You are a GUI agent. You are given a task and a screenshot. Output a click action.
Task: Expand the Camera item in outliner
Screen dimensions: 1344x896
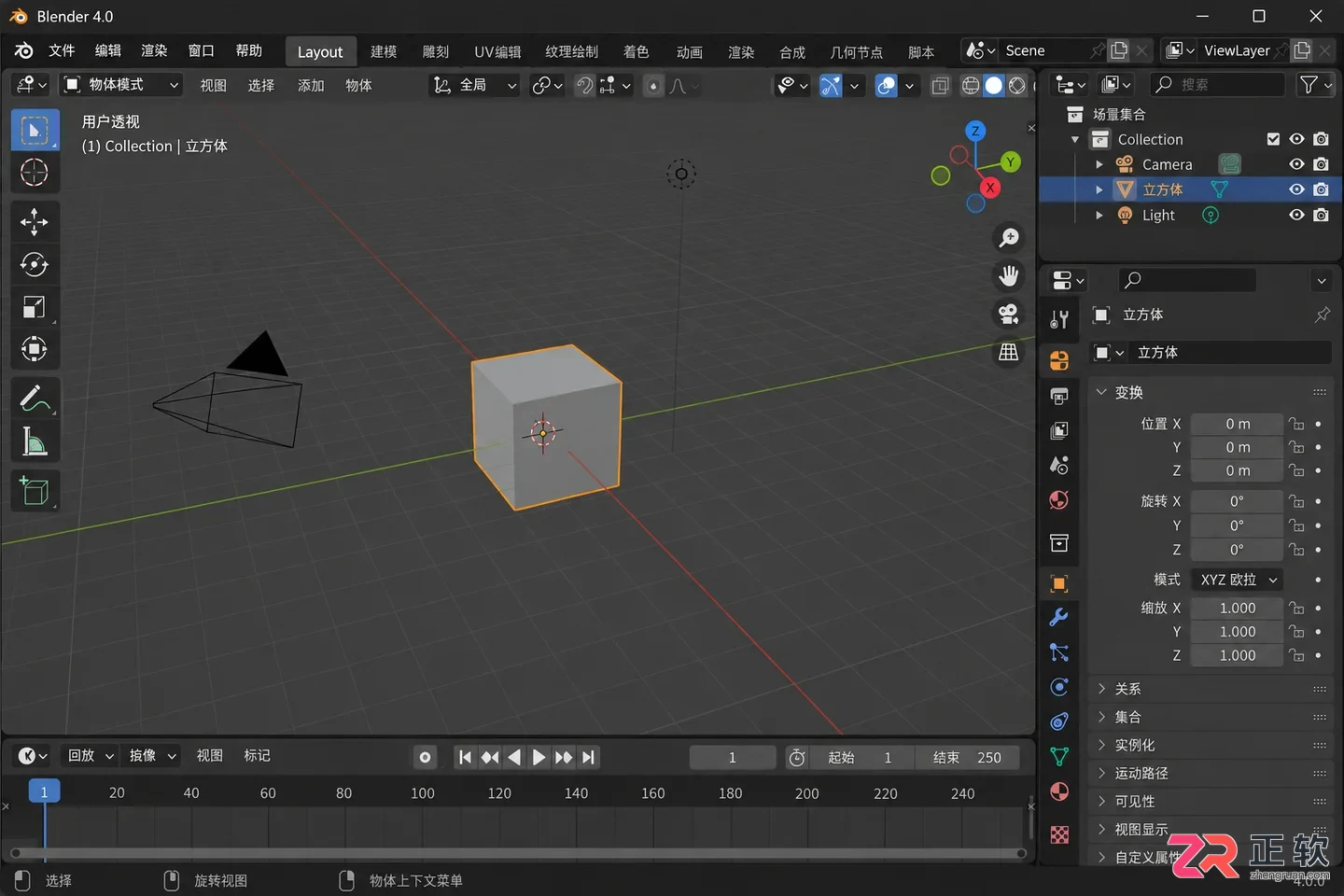click(1099, 164)
